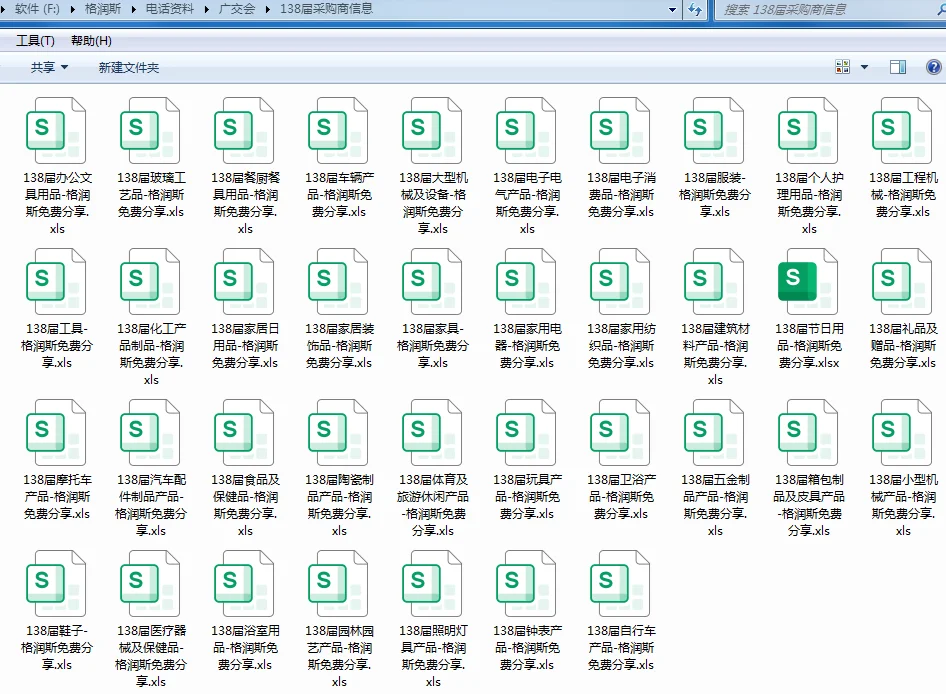Select the 138届服装 Excel file icon

(713, 130)
